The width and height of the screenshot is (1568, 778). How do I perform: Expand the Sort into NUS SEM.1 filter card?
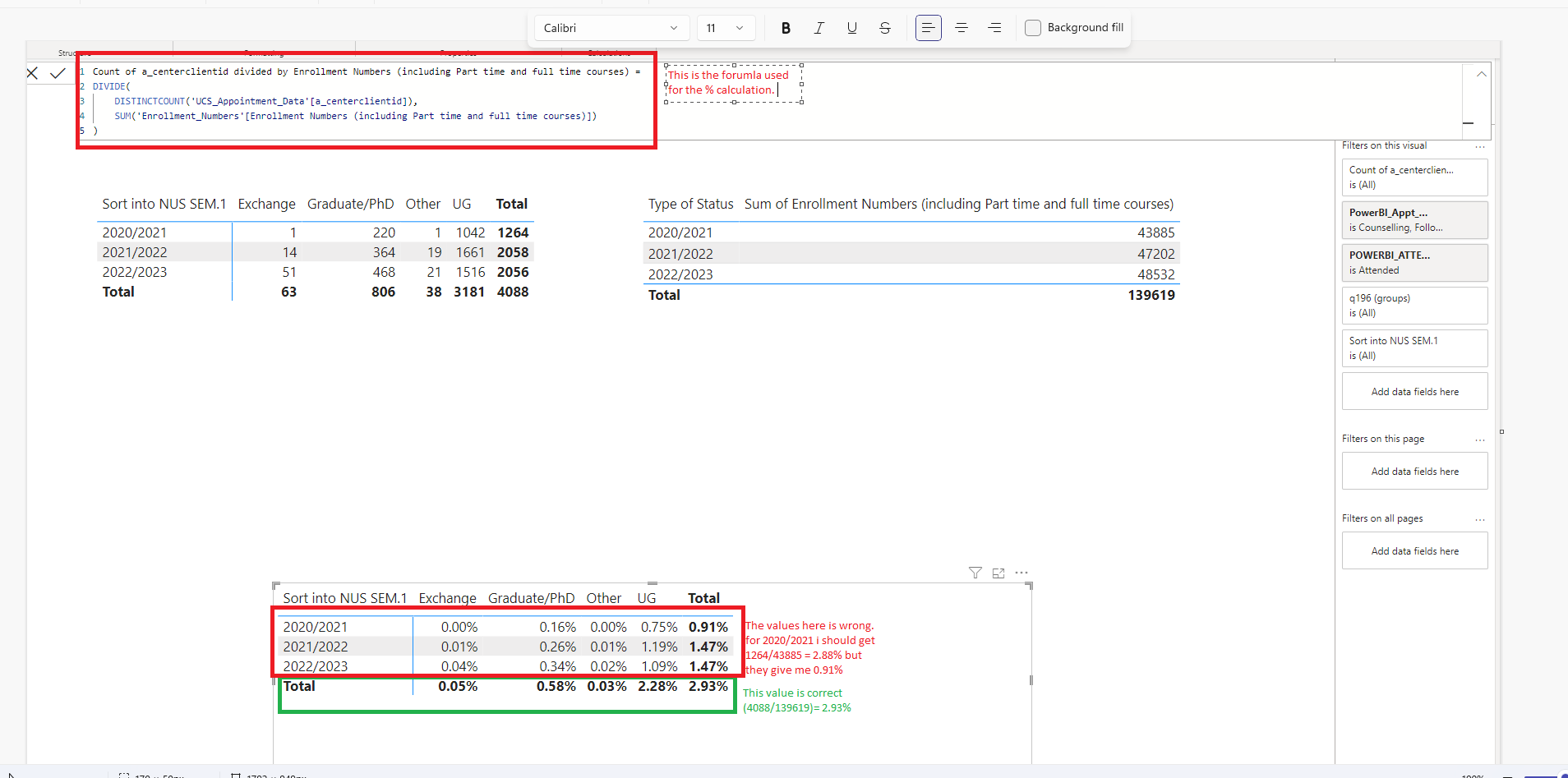(x=1414, y=348)
